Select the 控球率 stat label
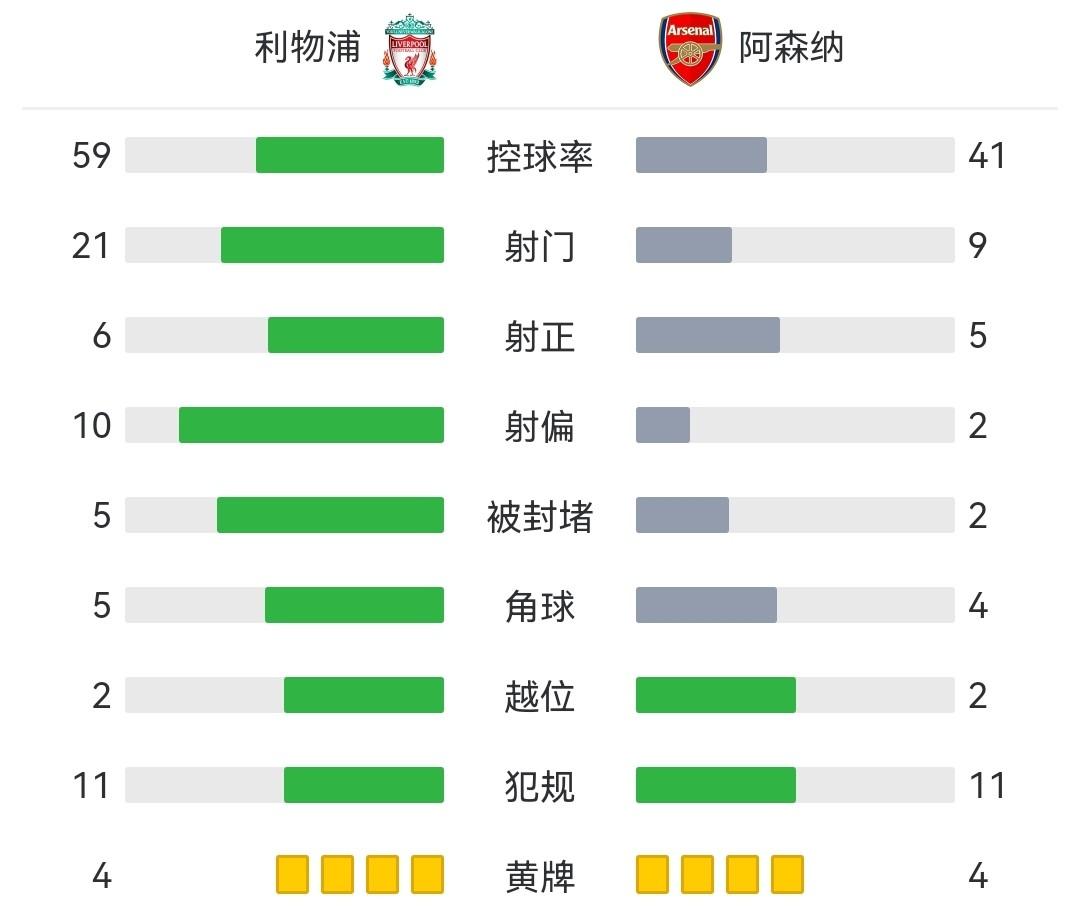Image resolution: width=1080 pixels, height=914 pixels. [540, 156]
